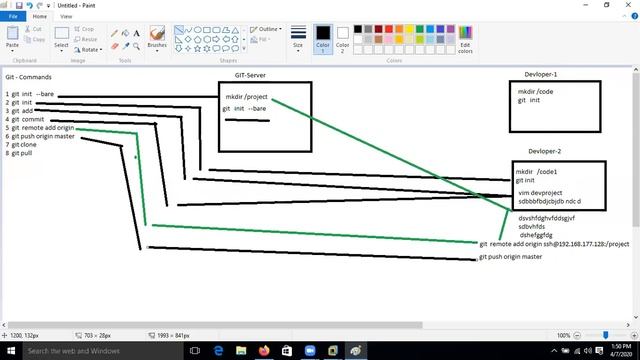Open Edit colors dialog

click(465, 39)
